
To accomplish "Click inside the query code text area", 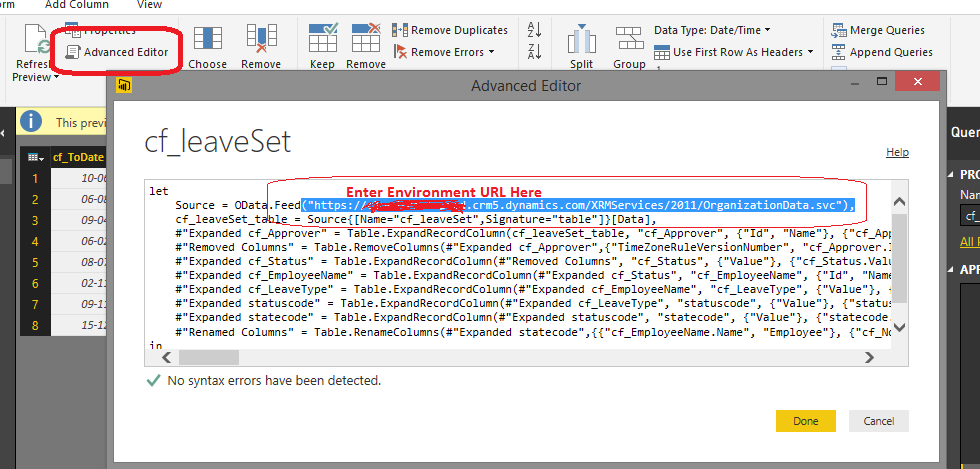I will [x=518, y=265].
